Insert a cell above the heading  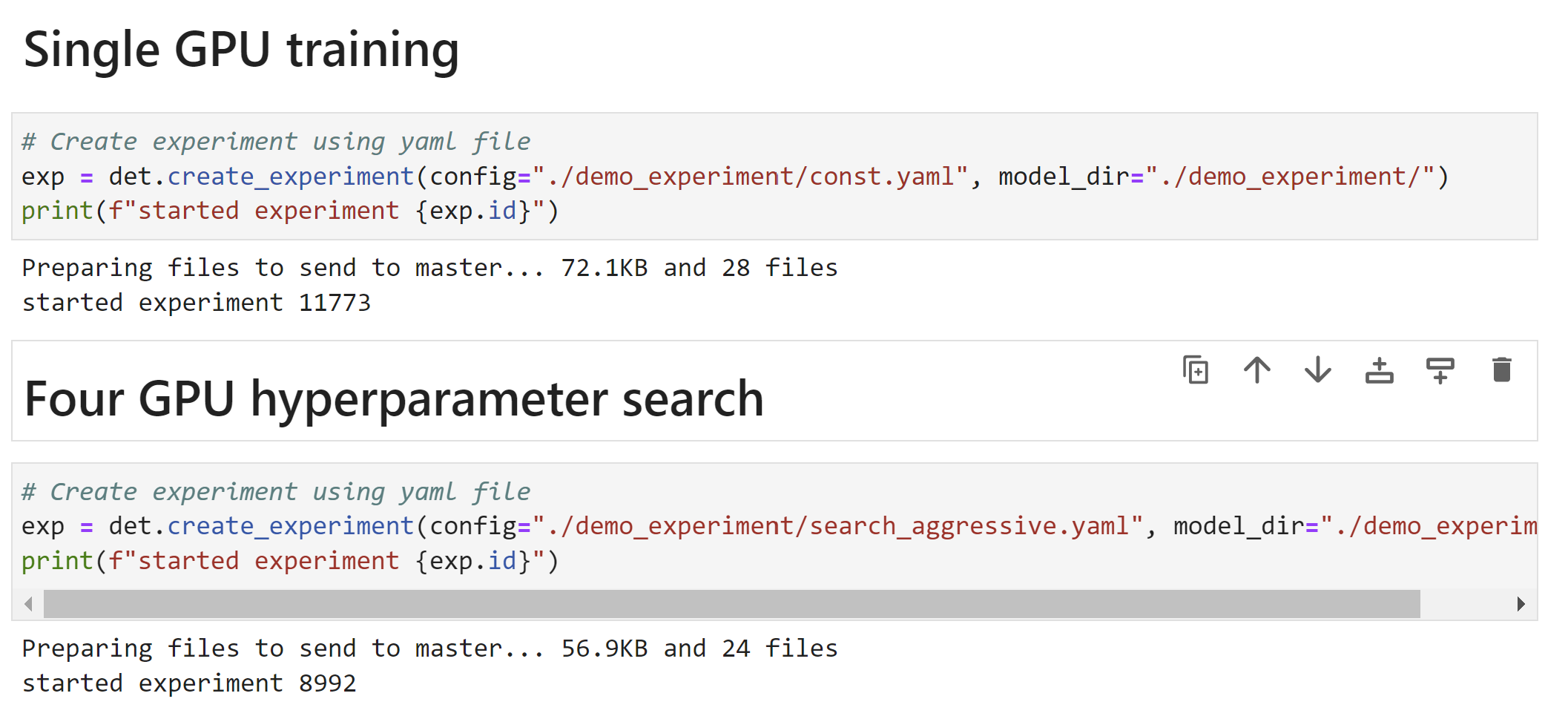coord(1379,370)
